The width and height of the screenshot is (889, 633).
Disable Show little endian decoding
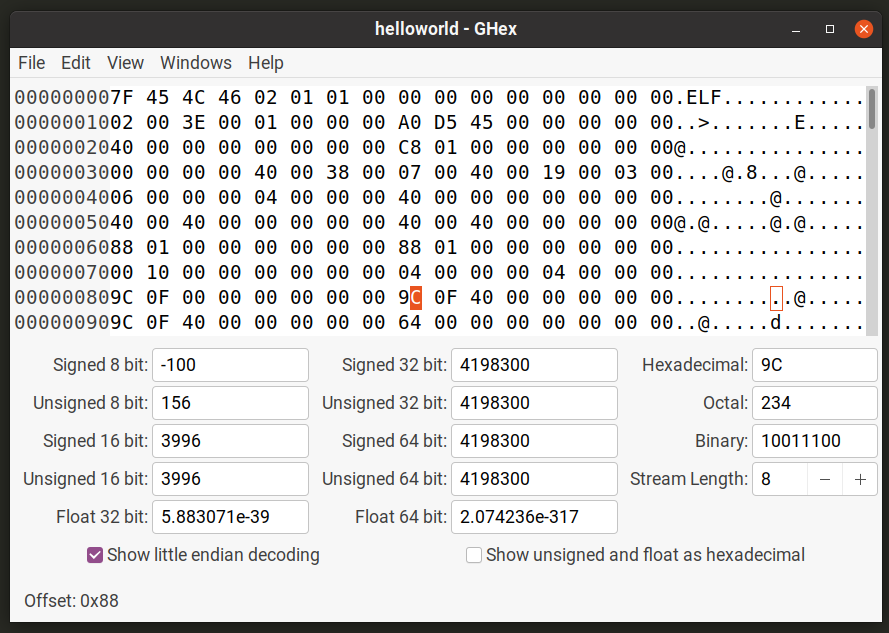[96, 555]
